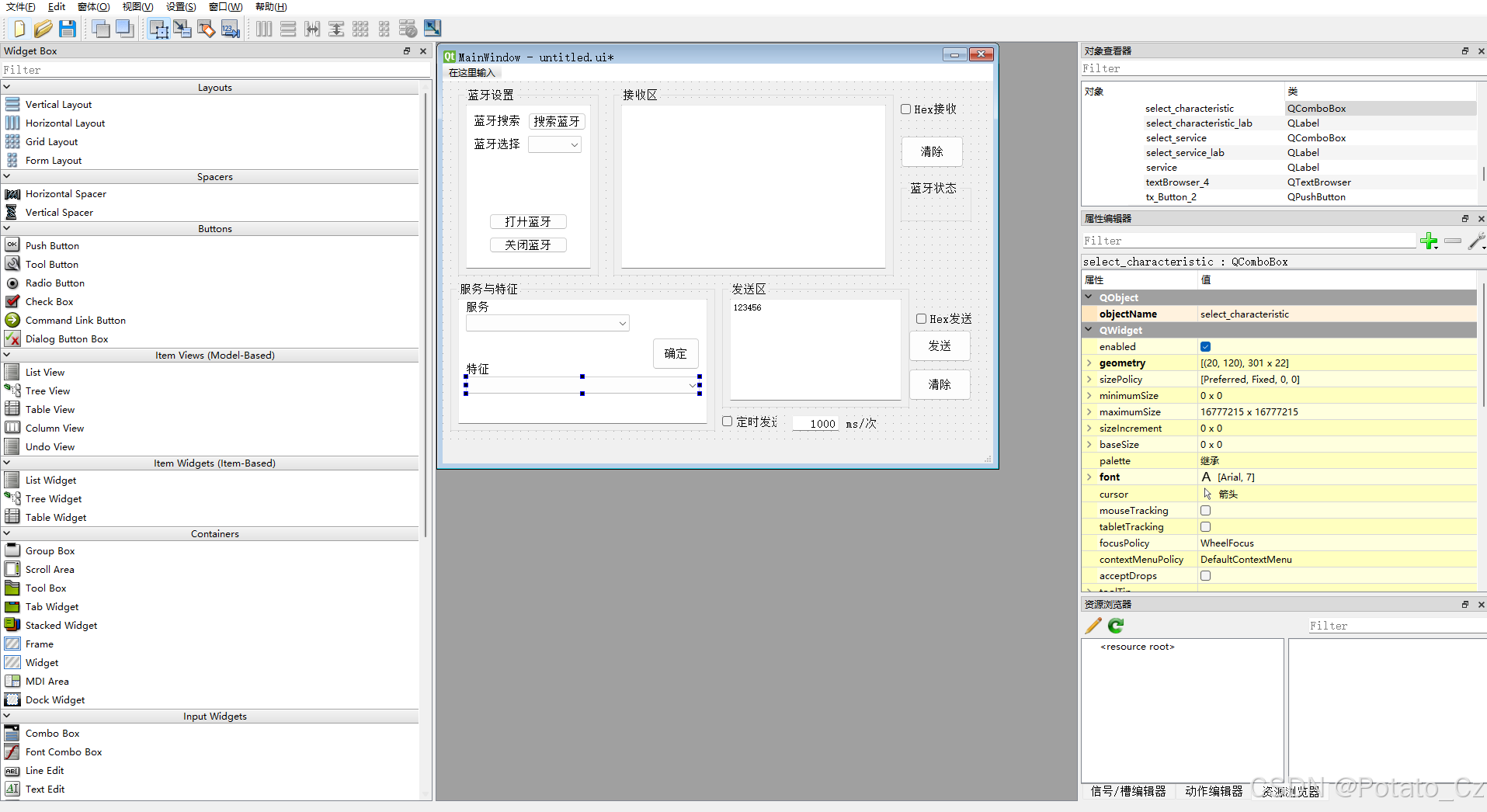Expand the geometry property in the editor
Screen dimensions: 1487x812
pos(1090,363)
